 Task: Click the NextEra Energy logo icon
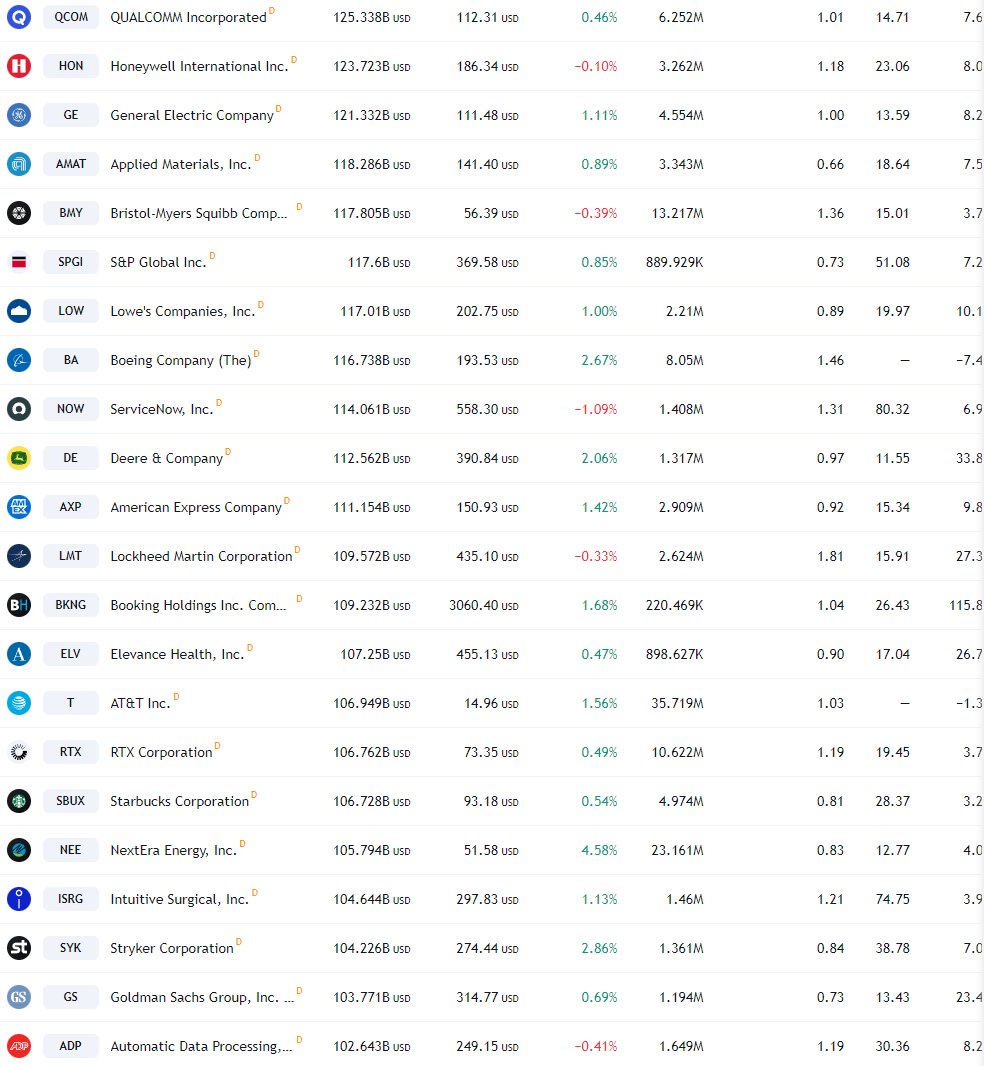(x=19, y=849)
